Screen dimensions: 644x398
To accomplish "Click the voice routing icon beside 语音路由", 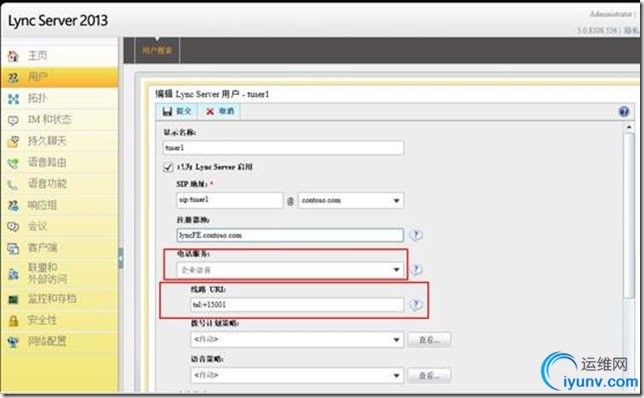I will [x=13, y=163].
